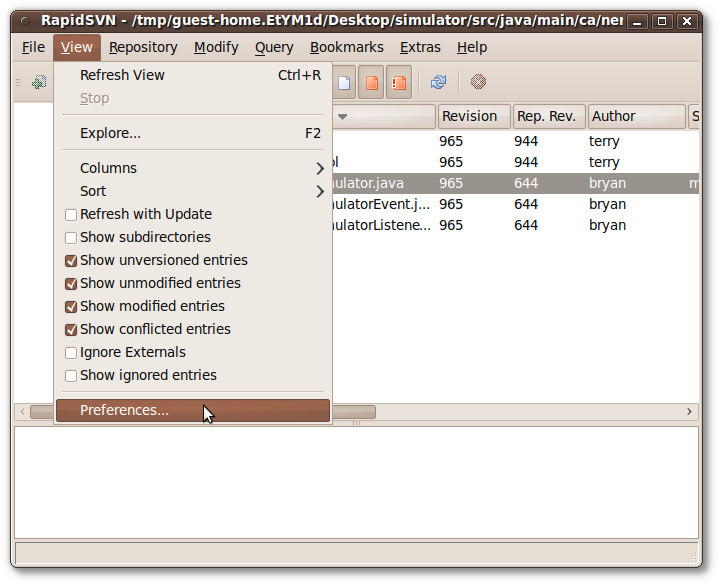Open the Help menu
This screenshot has height=585, width=720.
(472, 47)
